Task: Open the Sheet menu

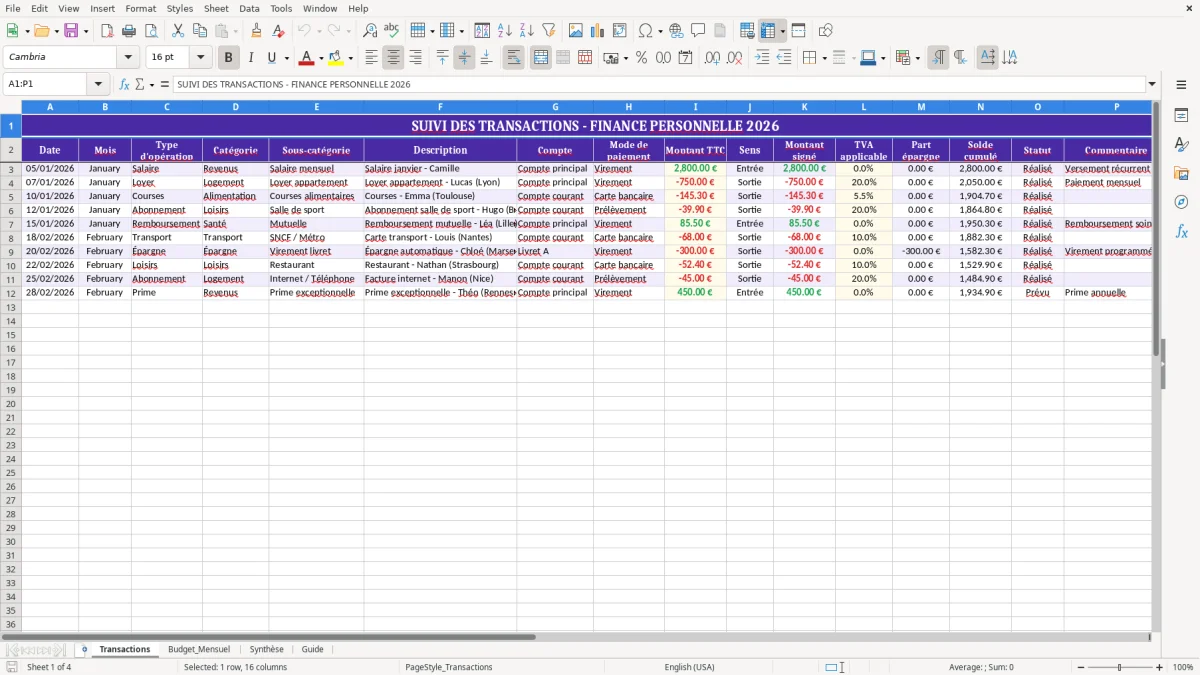Action: (216, 8)
